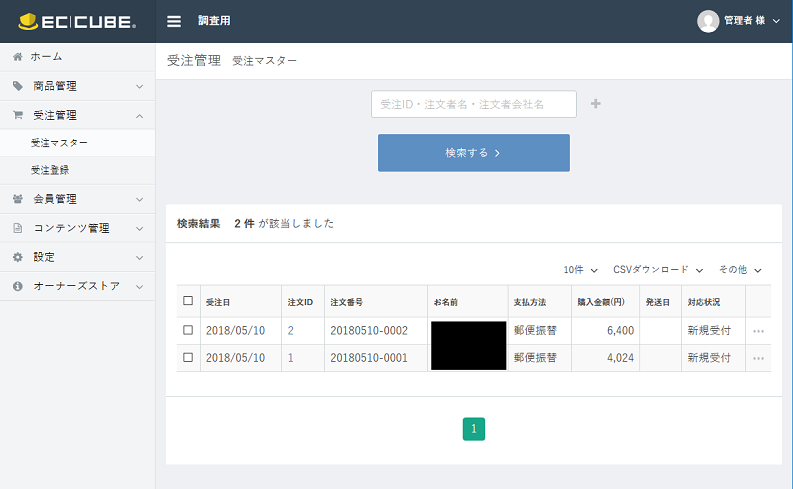Viewport: 793px width, 489px height.
Task: Click plus icon to add search conditions
Action: pyautogui.click(x=596, y=104)
